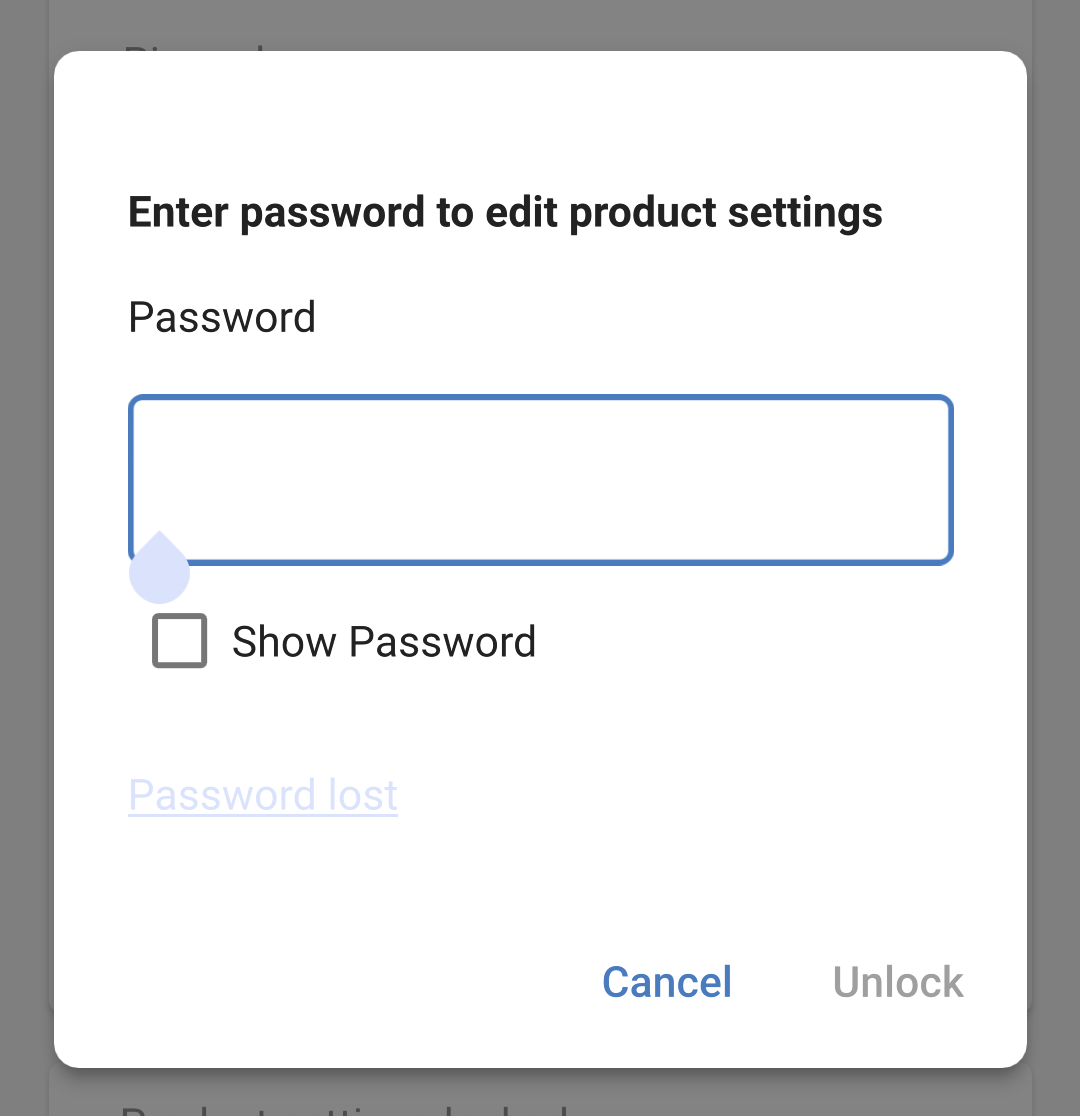Select the blue teardrop selection handle
This screenshot has width=1080, height=1116.
(x=159, y=570)
